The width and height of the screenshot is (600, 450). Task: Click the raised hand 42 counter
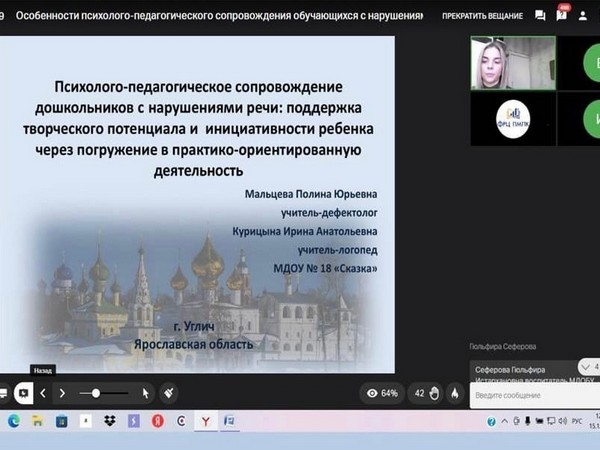[x=426, y=393]
